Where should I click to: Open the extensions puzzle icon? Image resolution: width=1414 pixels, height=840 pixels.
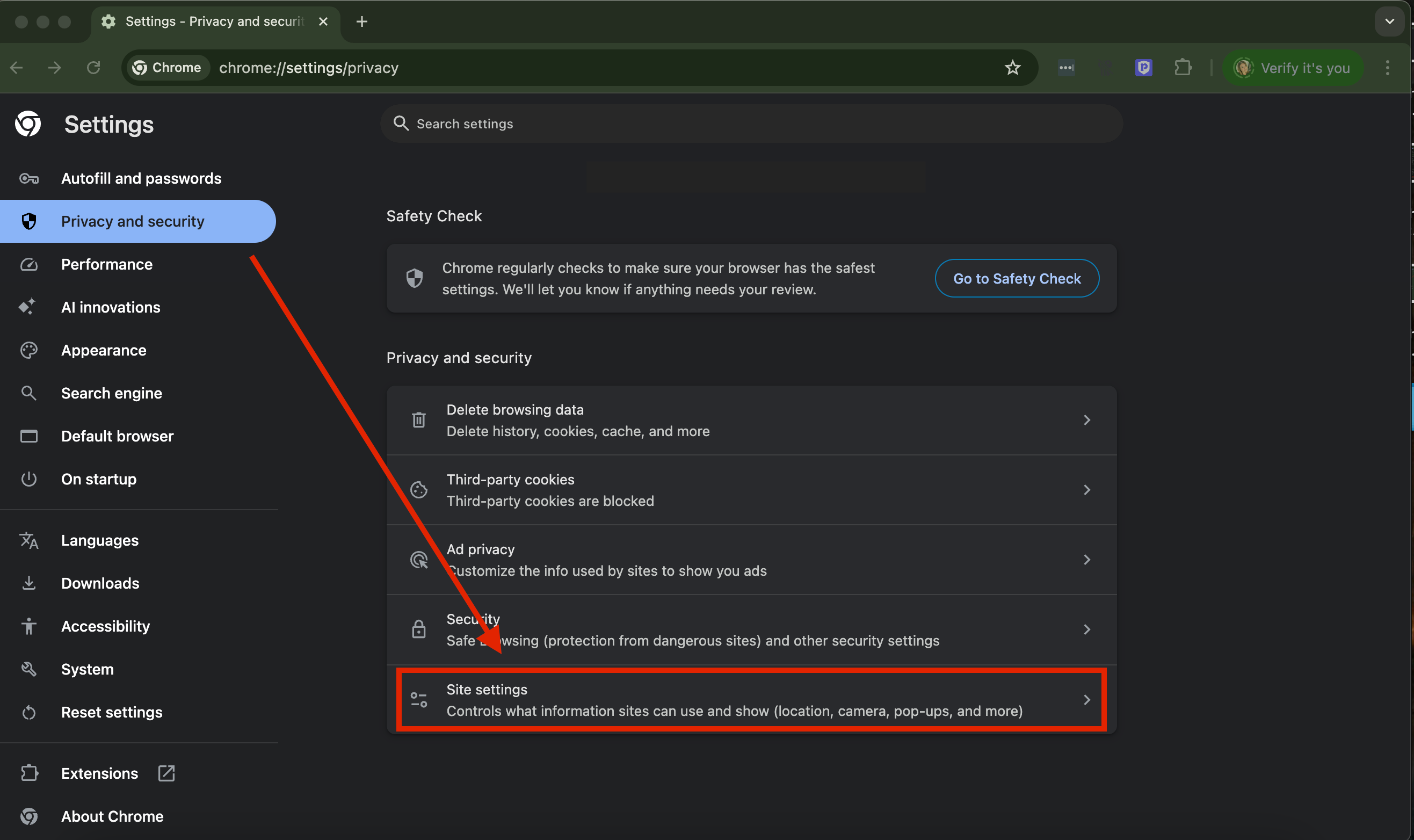pos(1183,68)
